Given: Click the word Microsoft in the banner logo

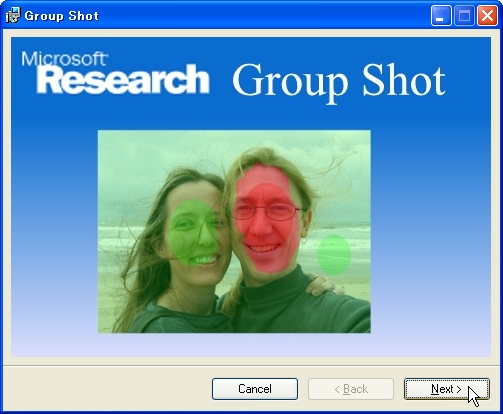Looking at the screenshot, I should pos(64,59).
